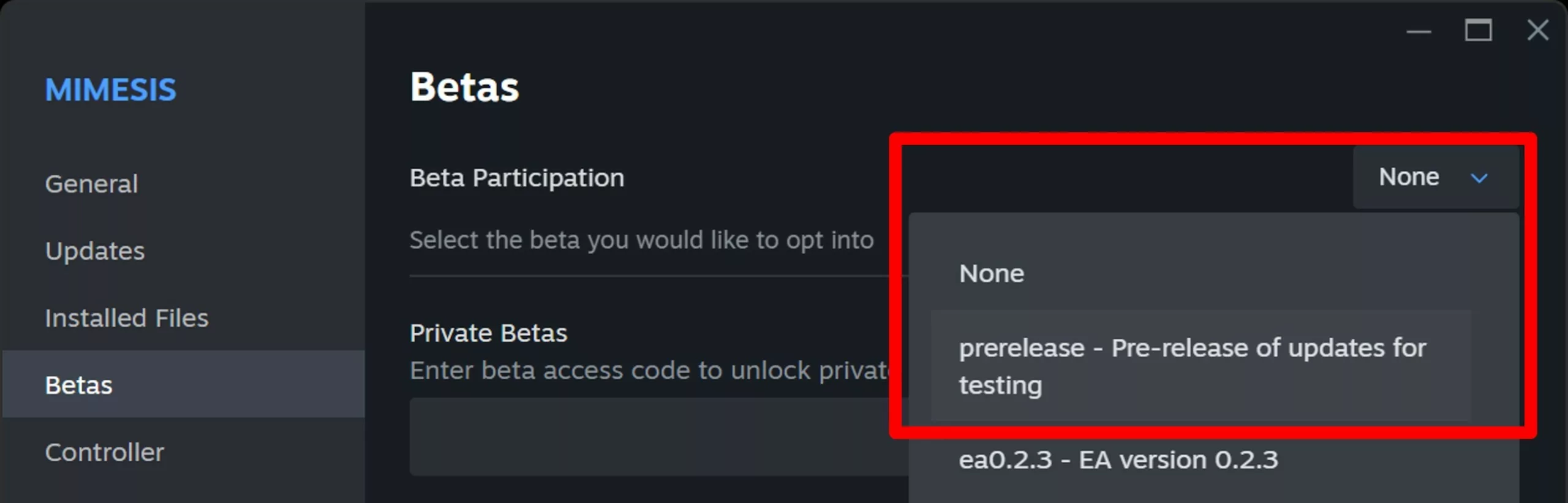Close the MIMESIS properties window
This screenshot has height=503, width=1568.
[1537, 30]
